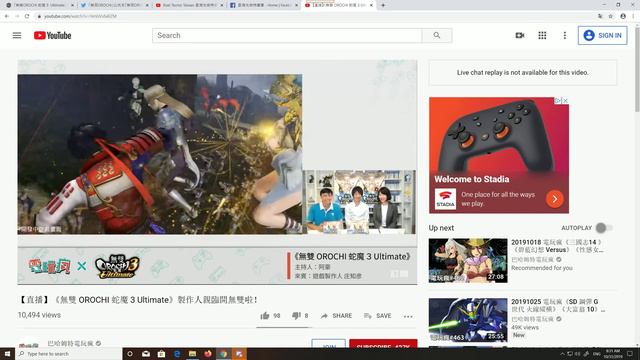Open the 20191025 SD Gundam video title
The width and height of the screenshot is (640, 360).
tap(557, 305)
